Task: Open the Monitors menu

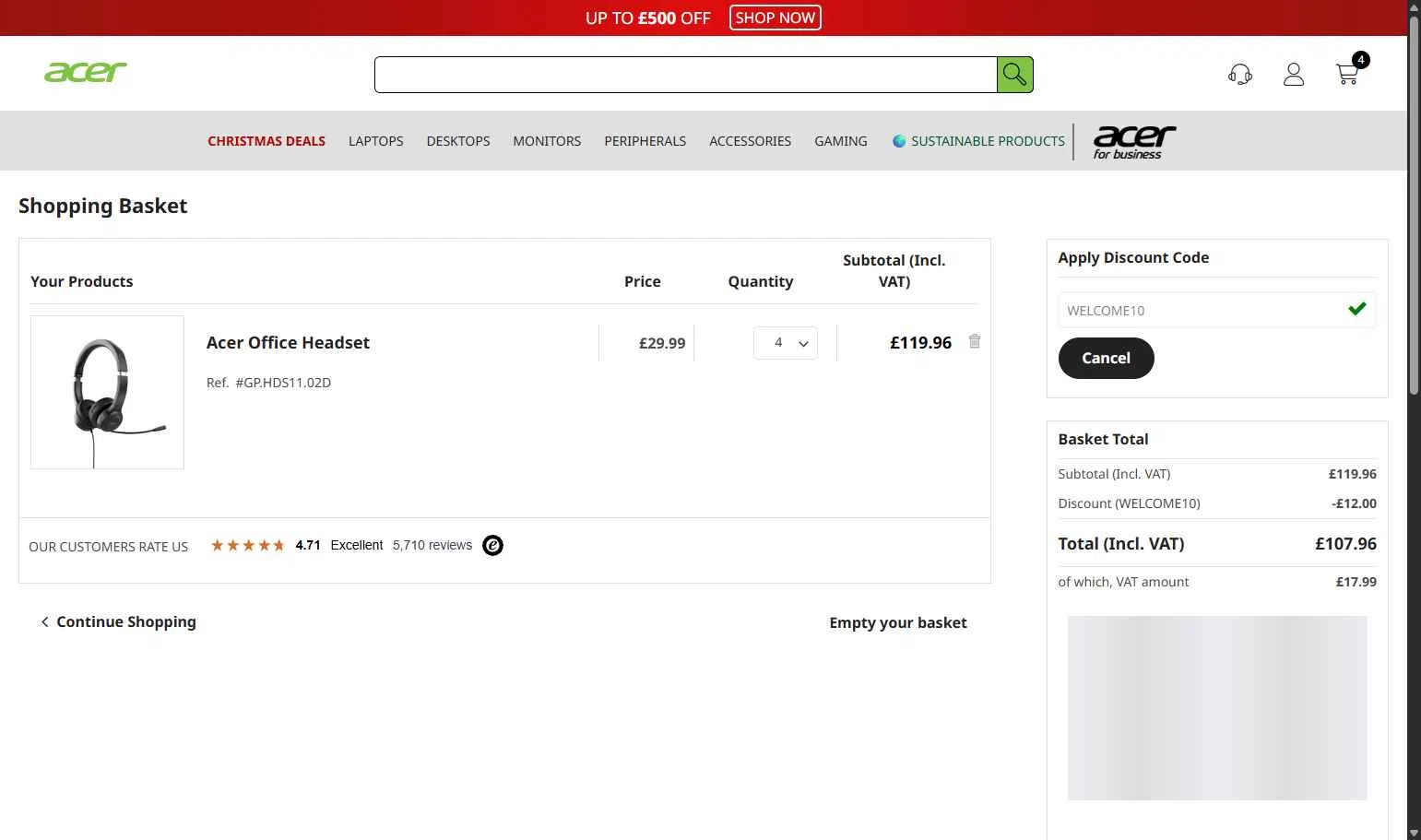Action: tap(547, 141)
